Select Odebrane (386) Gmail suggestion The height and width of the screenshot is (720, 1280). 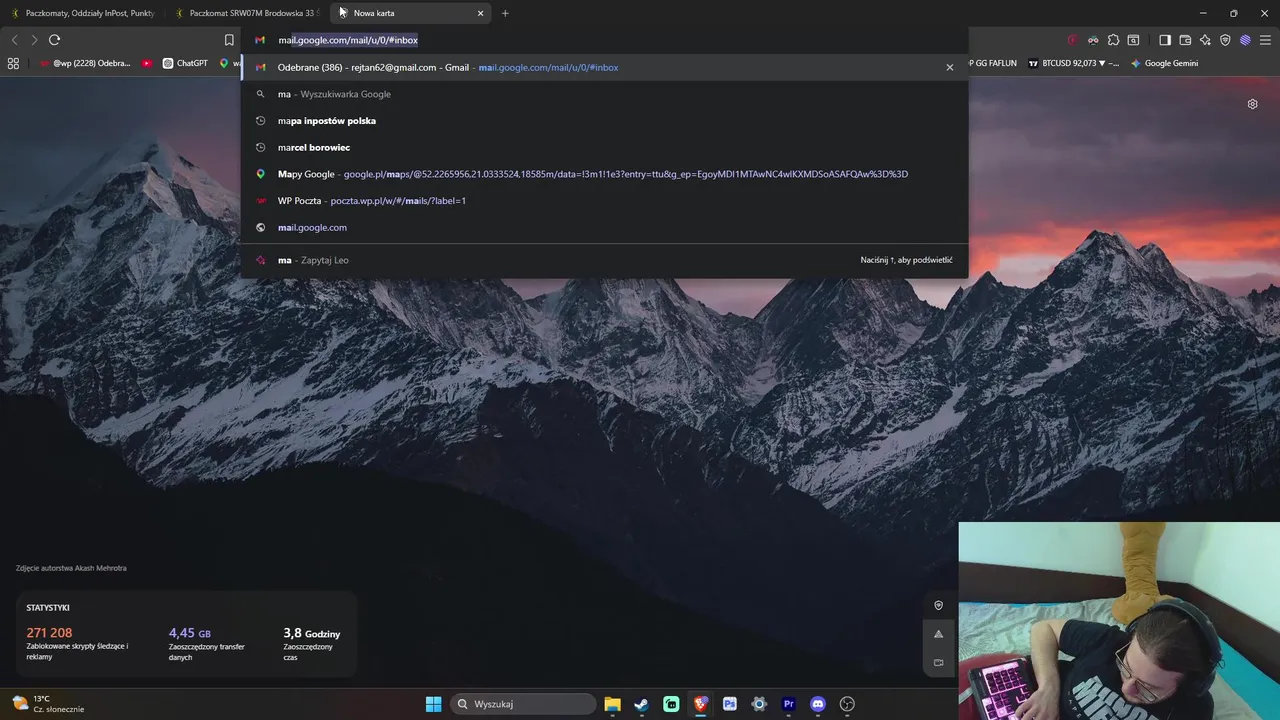coord(605,67)
